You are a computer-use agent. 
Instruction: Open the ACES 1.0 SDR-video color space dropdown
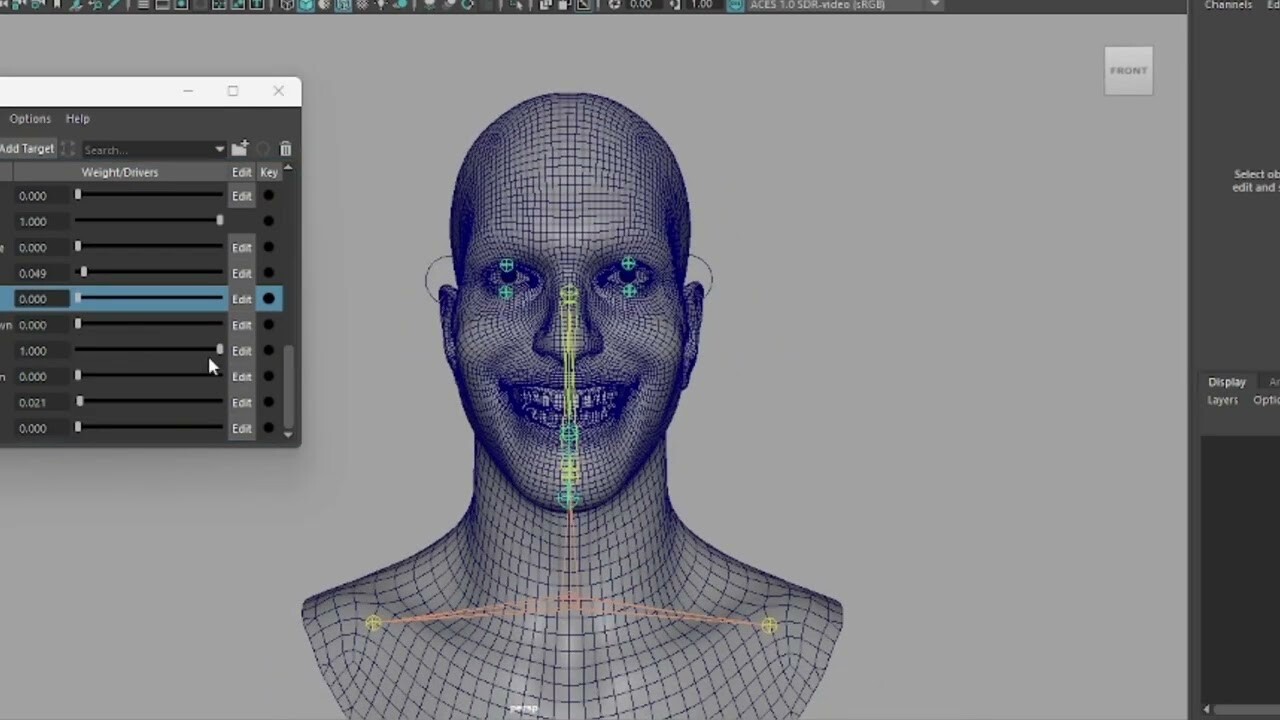click(930, 6)
